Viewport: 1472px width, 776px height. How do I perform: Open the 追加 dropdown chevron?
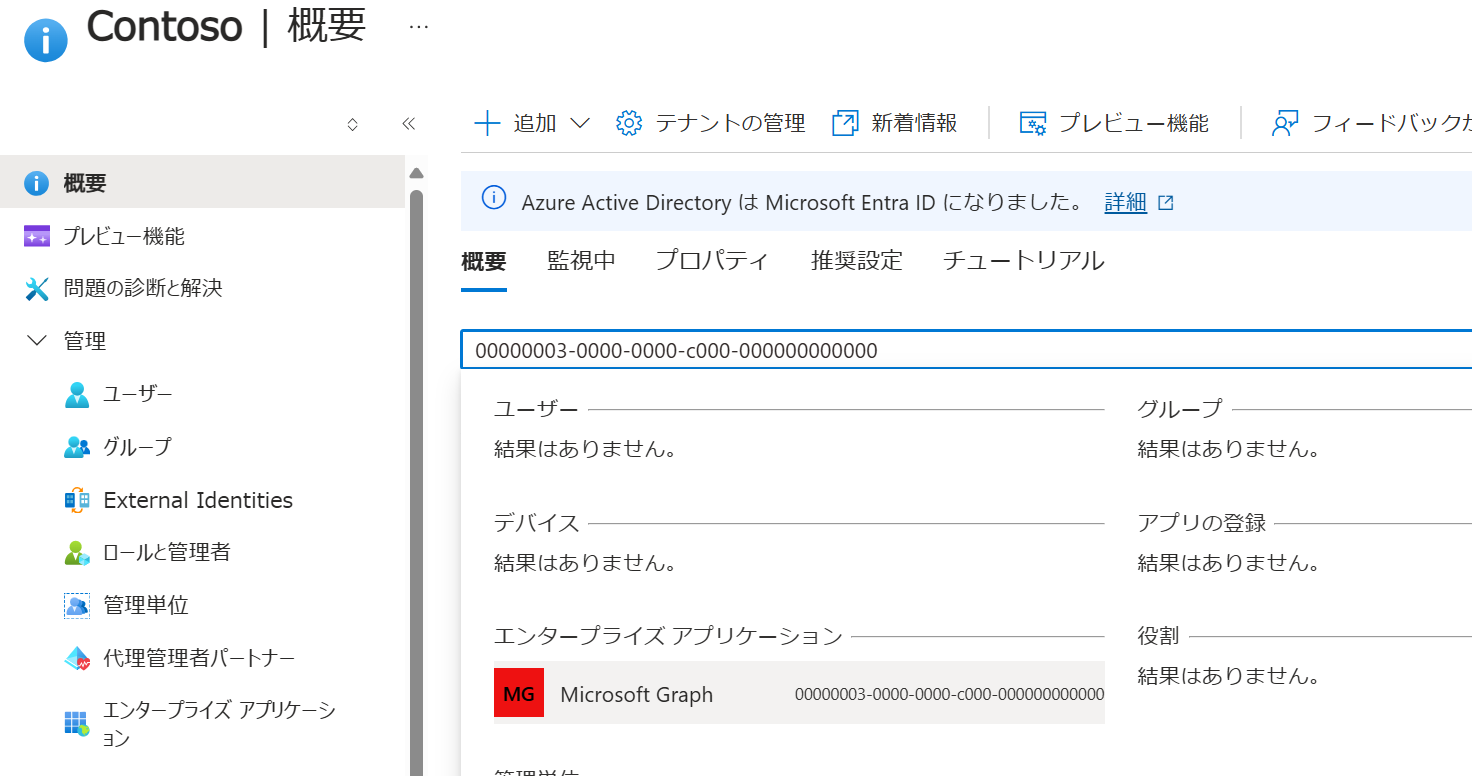[x=580, y=123]
